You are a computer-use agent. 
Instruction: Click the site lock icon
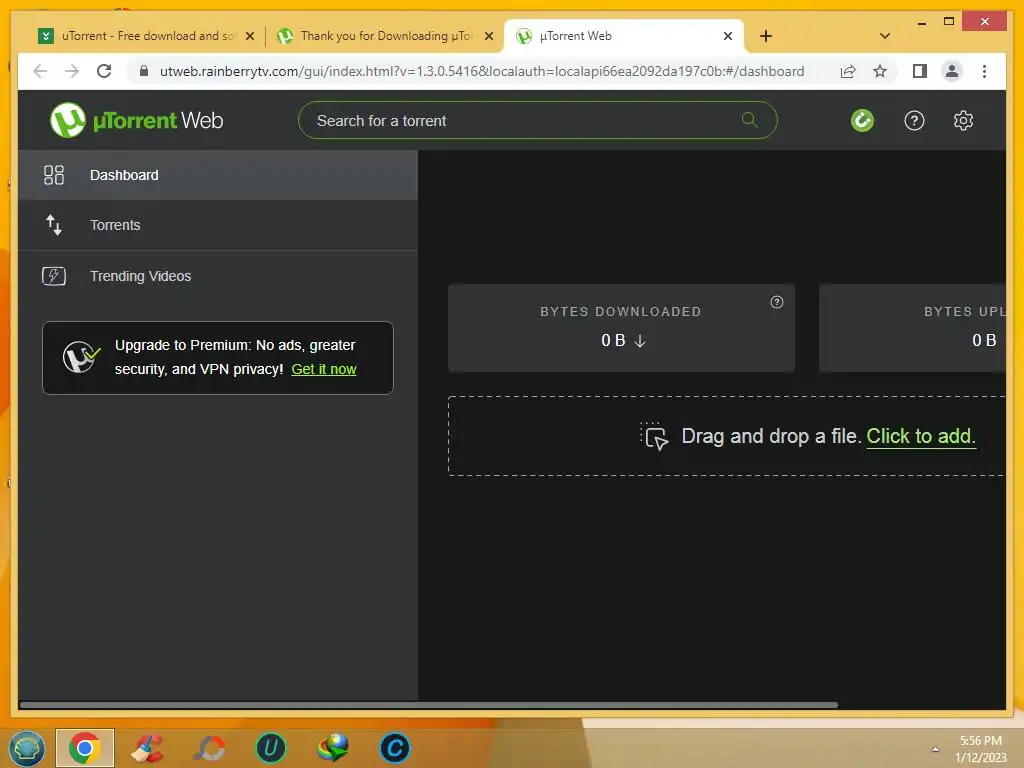pos(144,71)
